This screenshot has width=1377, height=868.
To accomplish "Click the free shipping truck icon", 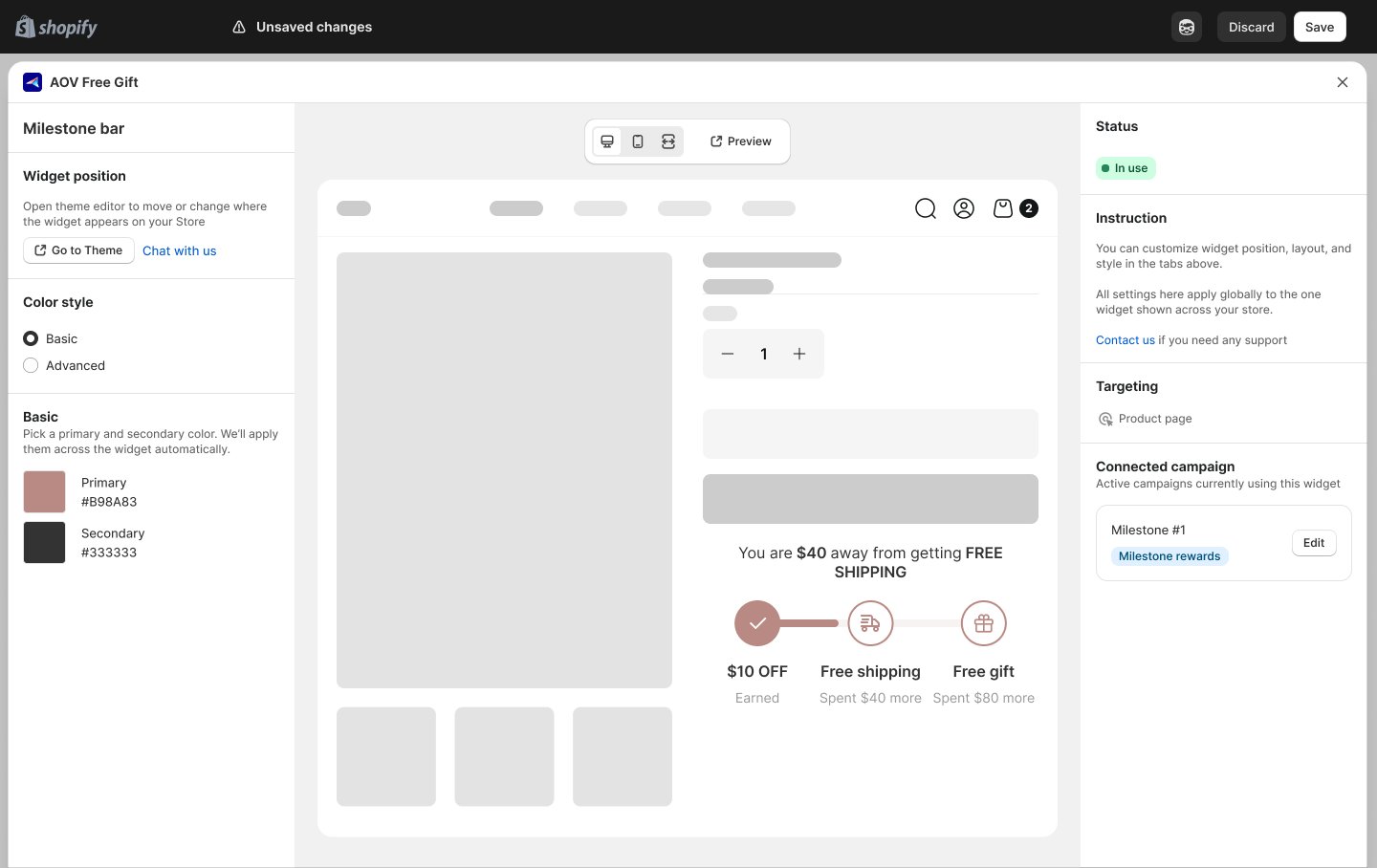I will pyautogui.click(x=870, y=623).
